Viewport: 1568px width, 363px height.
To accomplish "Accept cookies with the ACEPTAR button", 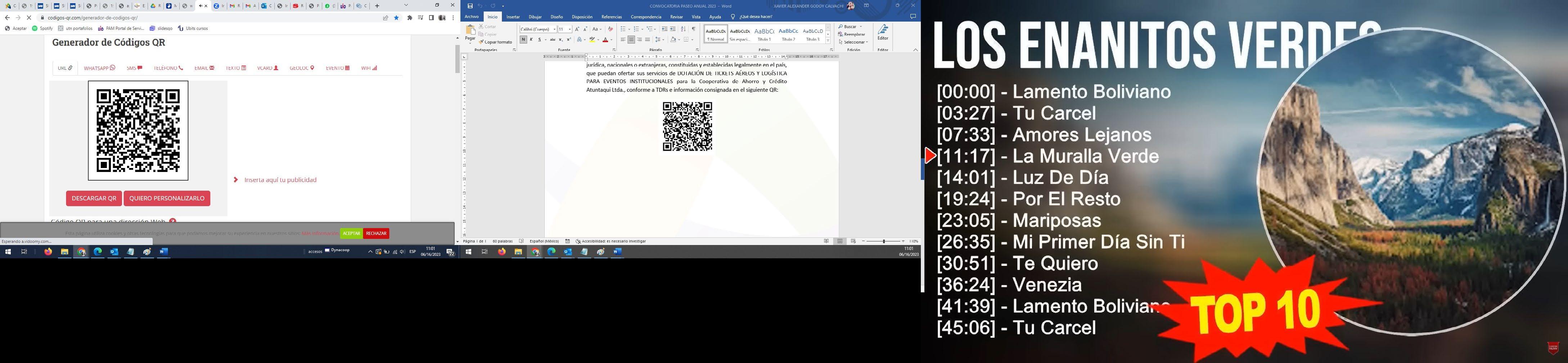I will pyautogui.click(x=351, y=233).
